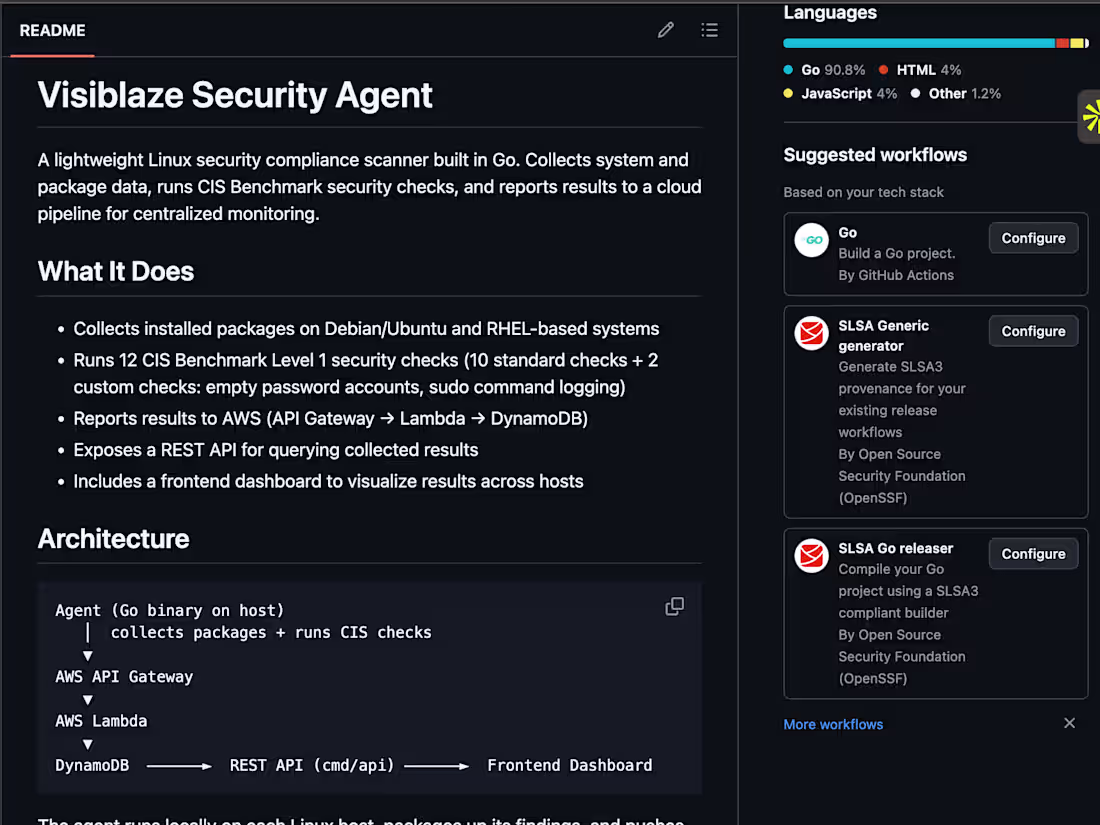Click the Go 90.8% language entry

click(825, 70)
